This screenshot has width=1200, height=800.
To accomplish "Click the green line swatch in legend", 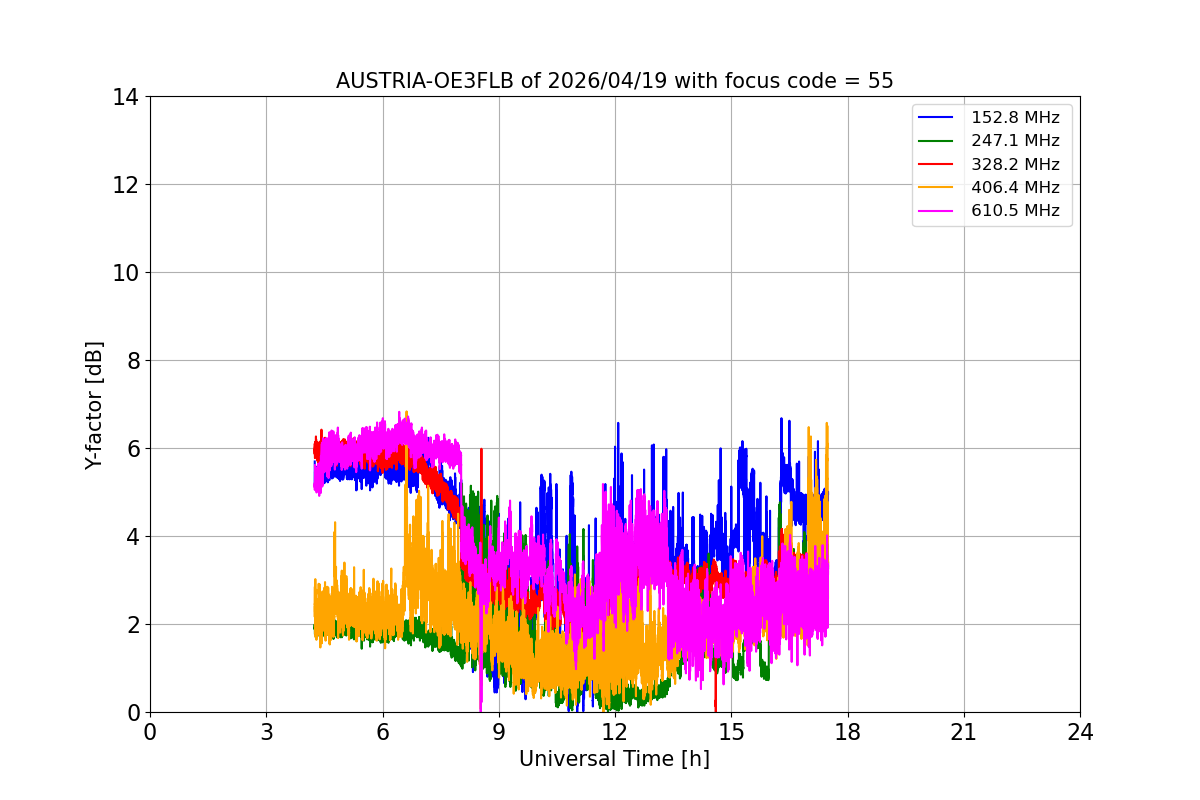I will click(937, 141).
